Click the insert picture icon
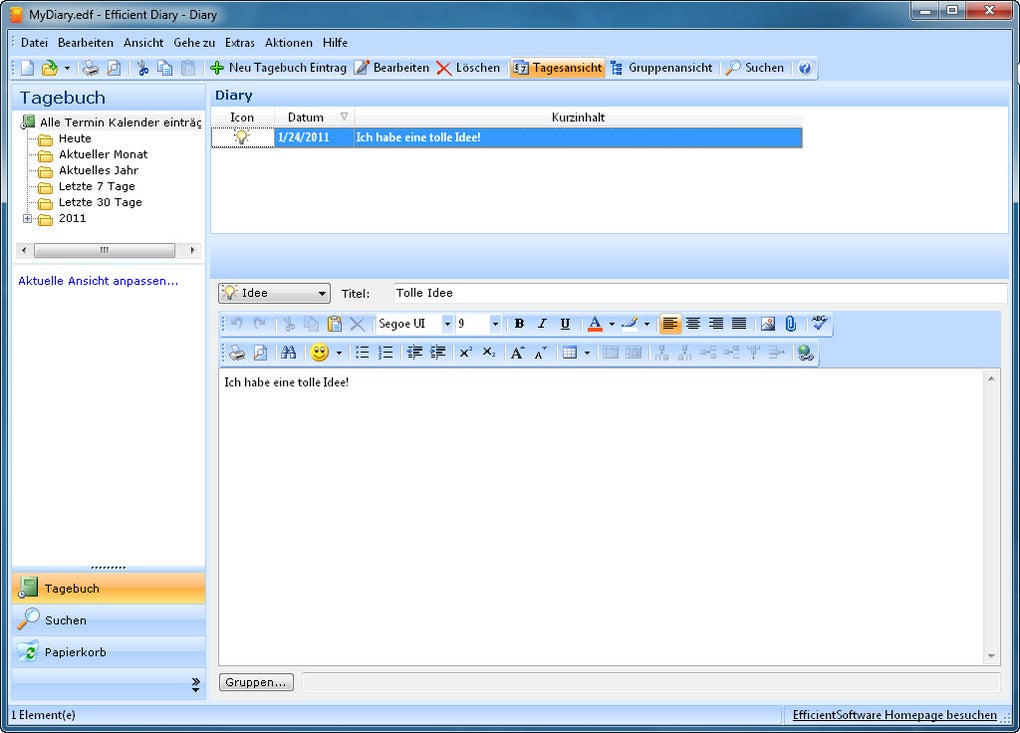This screenshot has width=1020, height=733. coord(768,324)
